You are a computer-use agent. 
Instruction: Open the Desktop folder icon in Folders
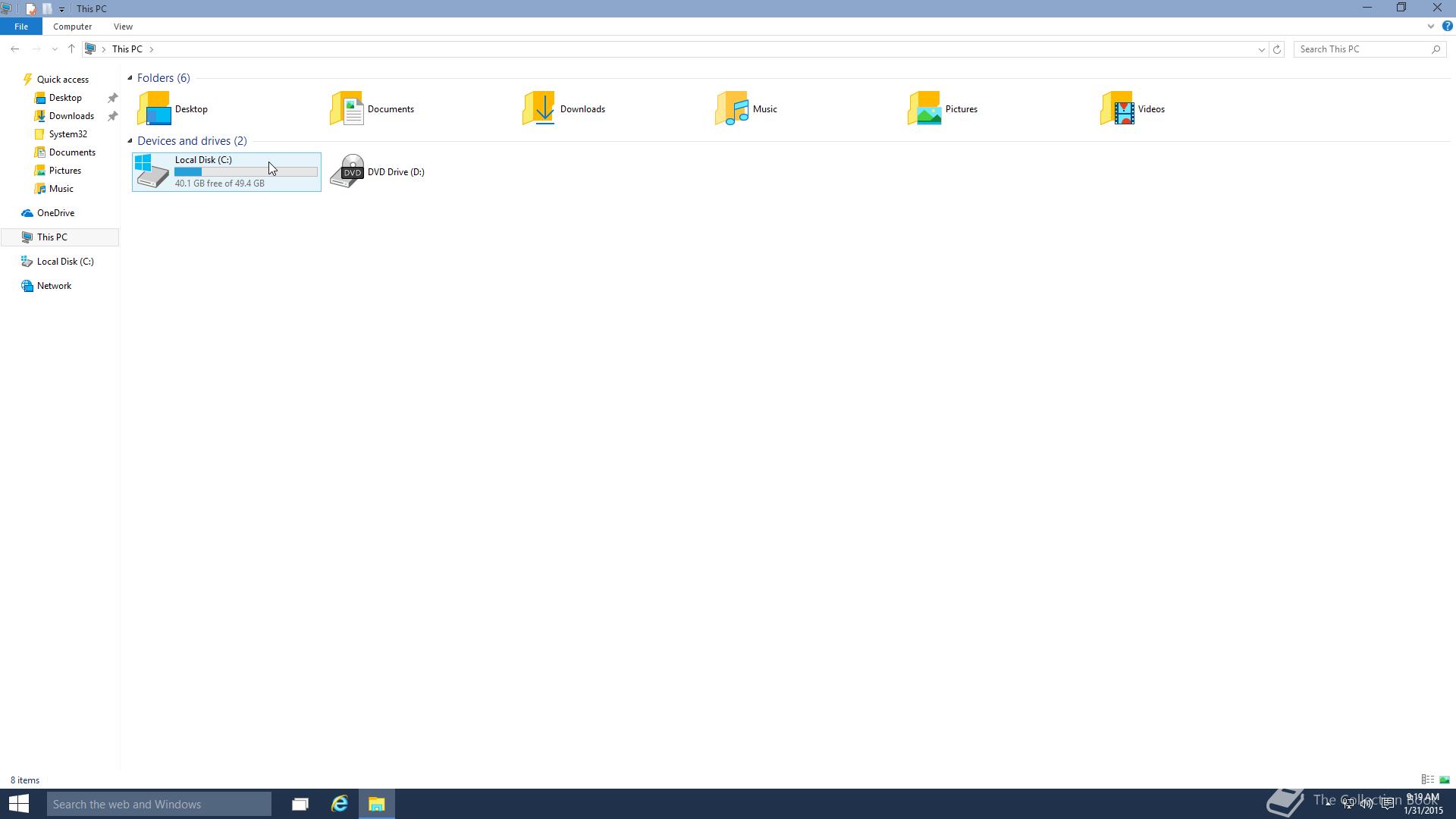click(x=154, y=108)
